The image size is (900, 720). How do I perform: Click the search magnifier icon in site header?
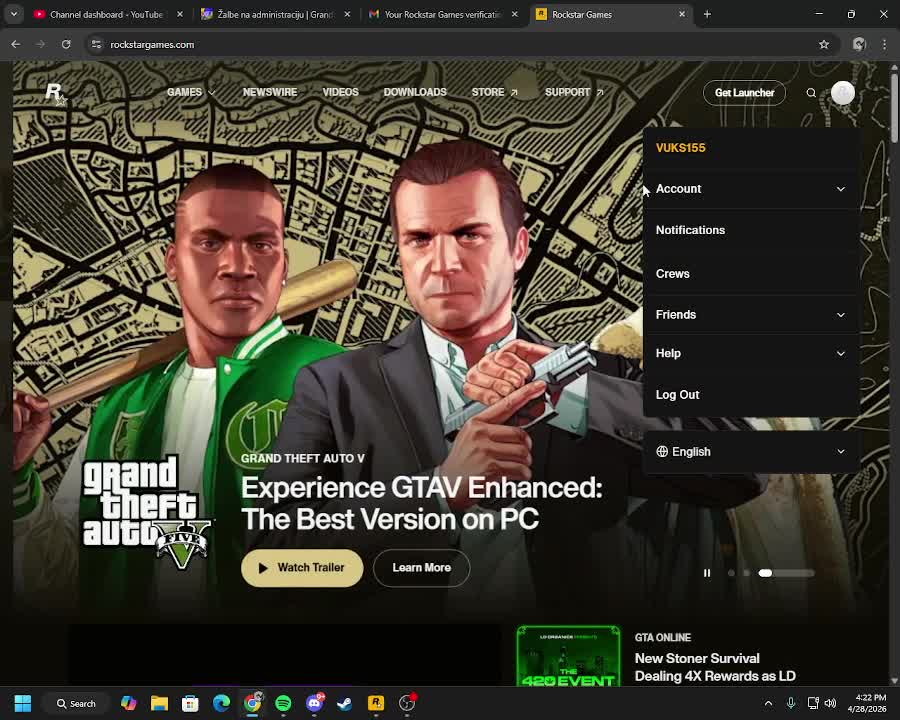[x=811, y=93]
